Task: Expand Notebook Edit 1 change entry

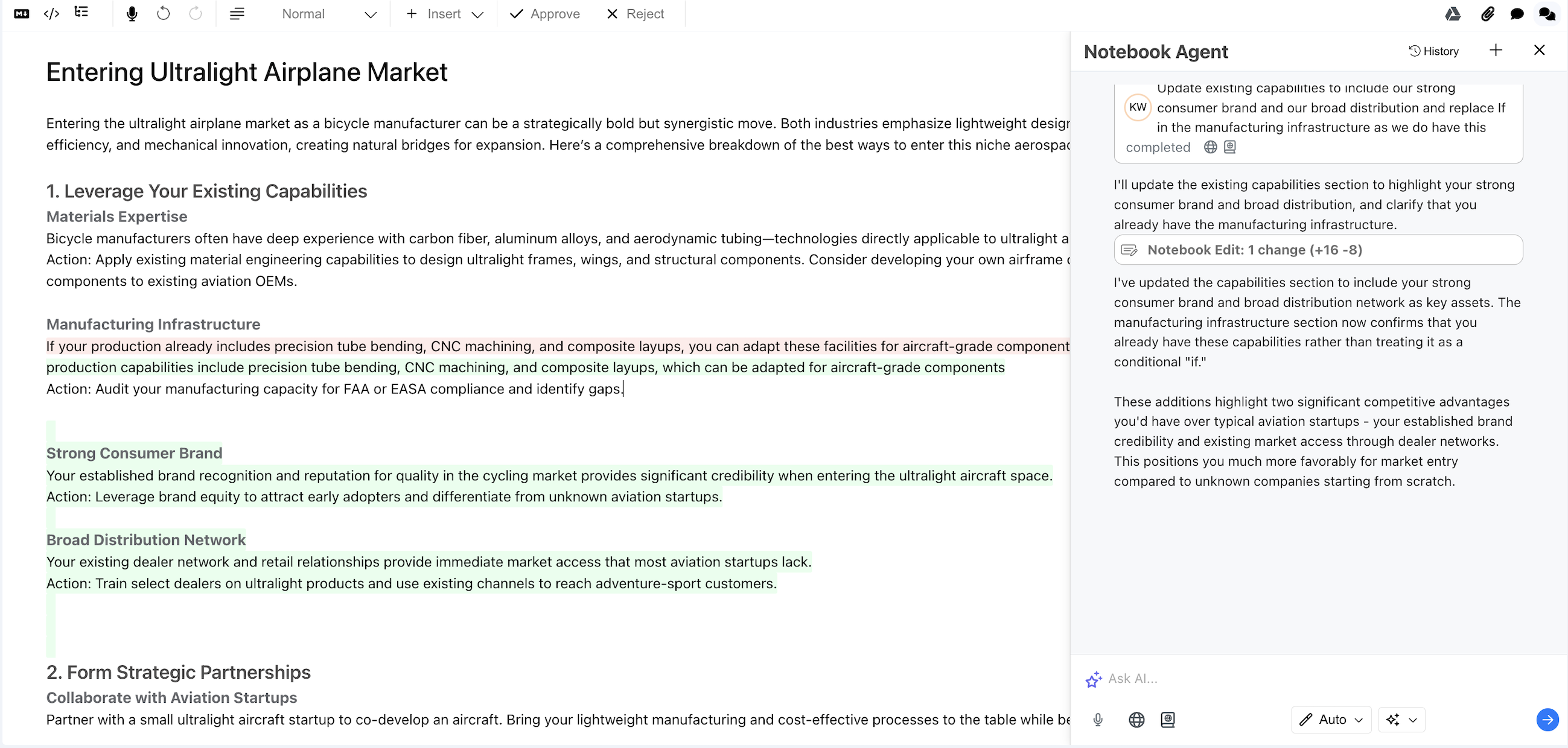Action: coord(1318,250)
